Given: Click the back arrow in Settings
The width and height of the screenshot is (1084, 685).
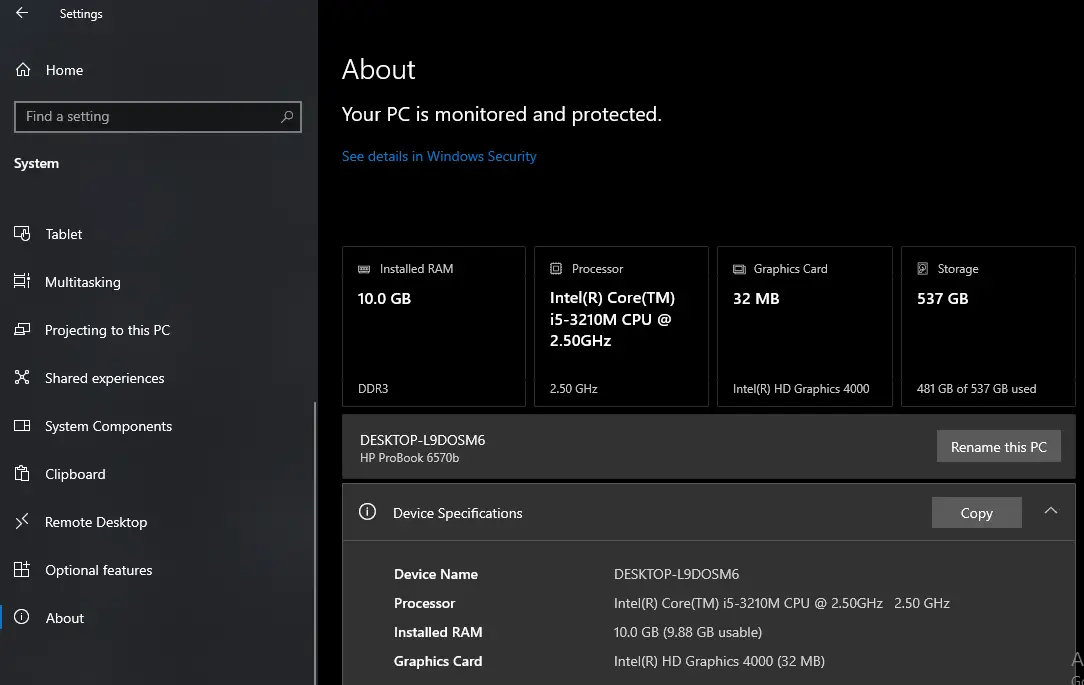Looking at the screenshot, I should (22, 14).
